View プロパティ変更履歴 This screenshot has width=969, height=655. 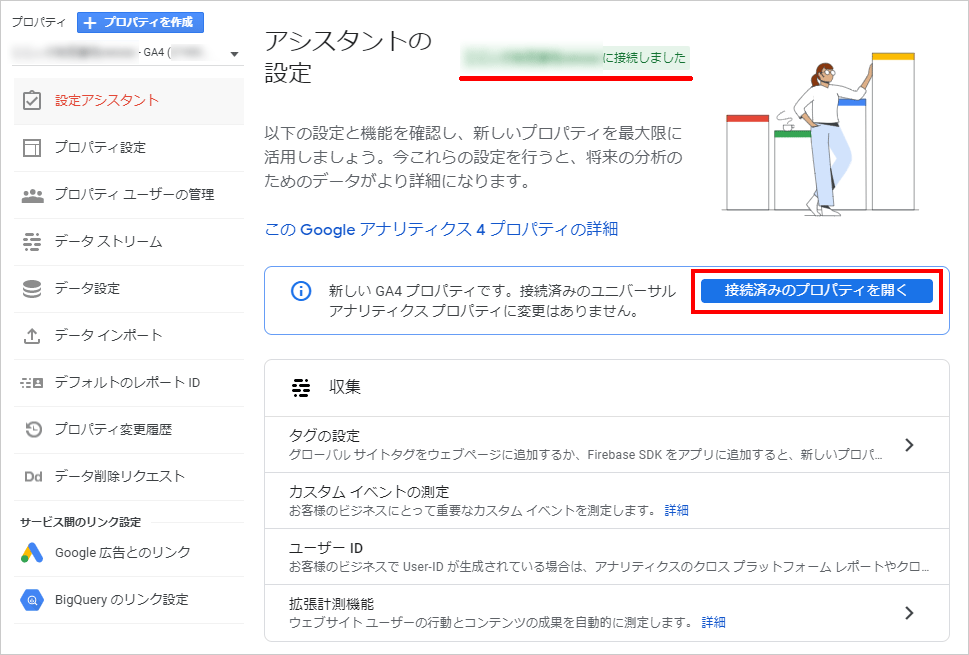click(129, 429)
